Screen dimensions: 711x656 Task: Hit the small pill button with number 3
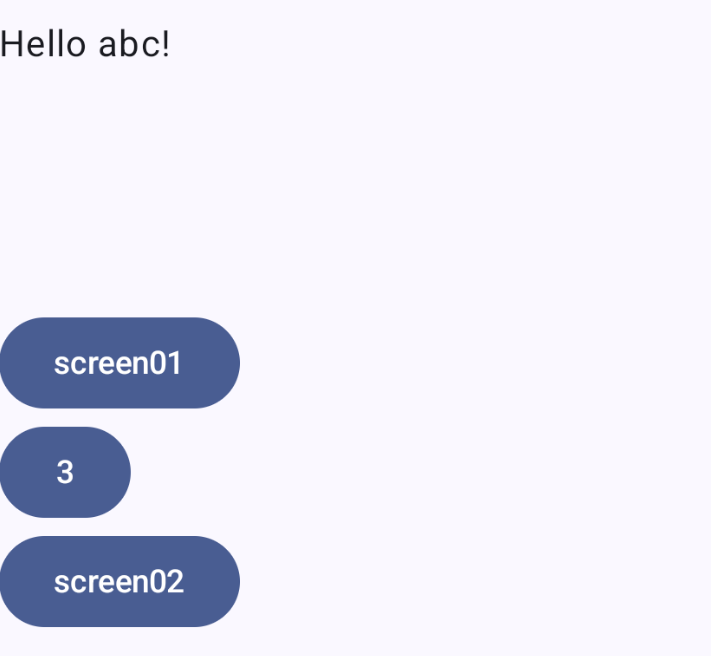click(65, 472)
